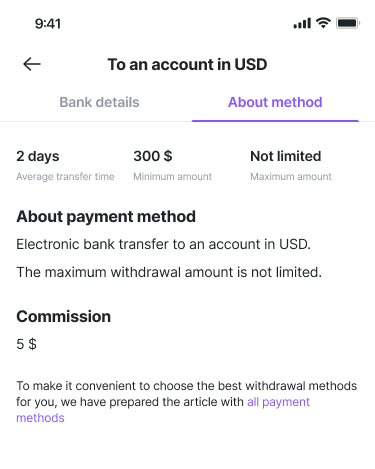Select the About method tab
The width and height of the screenshot is (375, 469).
(x=275, y=102)
